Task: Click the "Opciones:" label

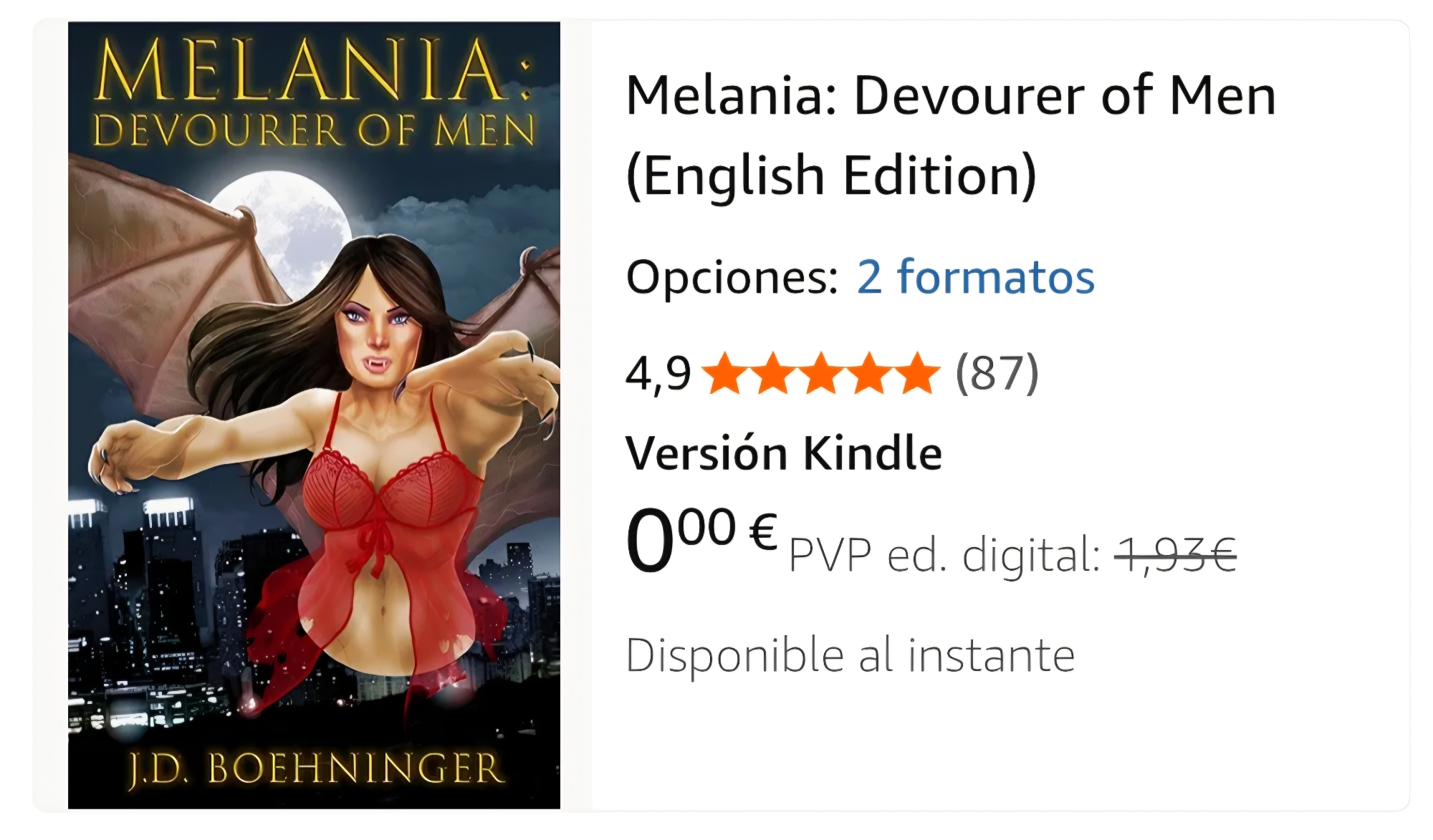Action: [732, 278]
